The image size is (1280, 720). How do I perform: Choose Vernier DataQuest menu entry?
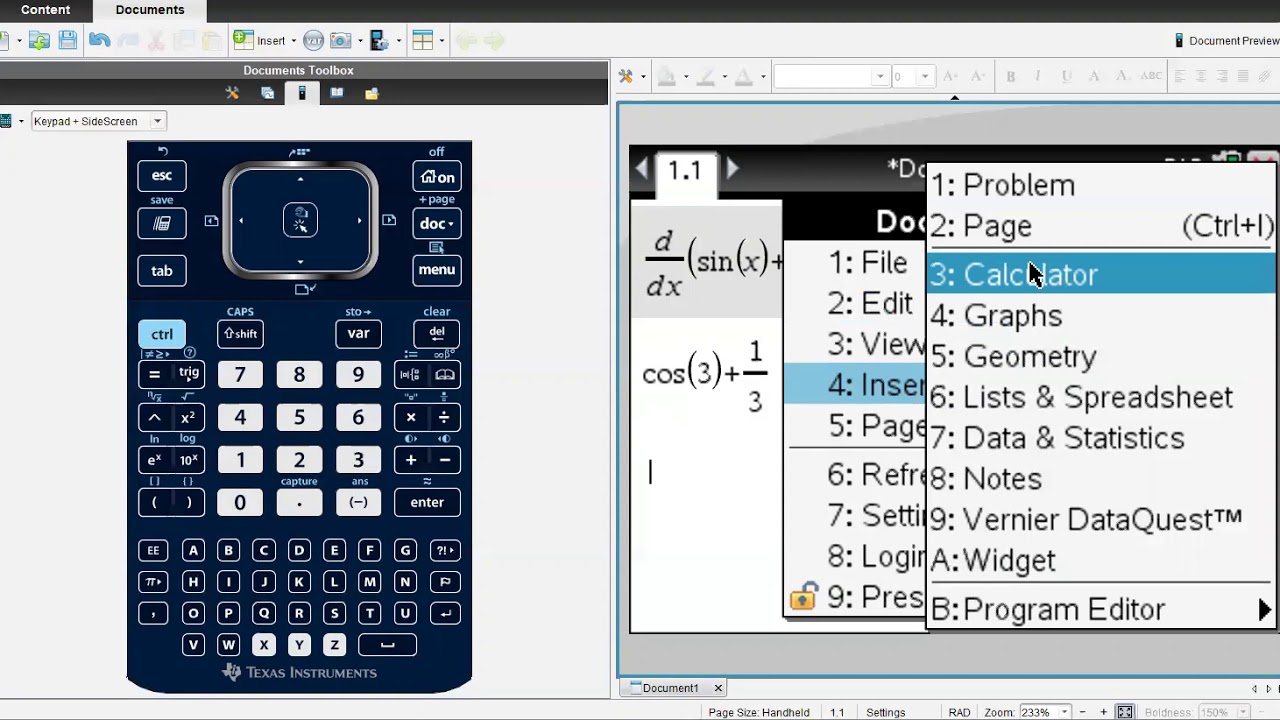[x=1102, y=519]
